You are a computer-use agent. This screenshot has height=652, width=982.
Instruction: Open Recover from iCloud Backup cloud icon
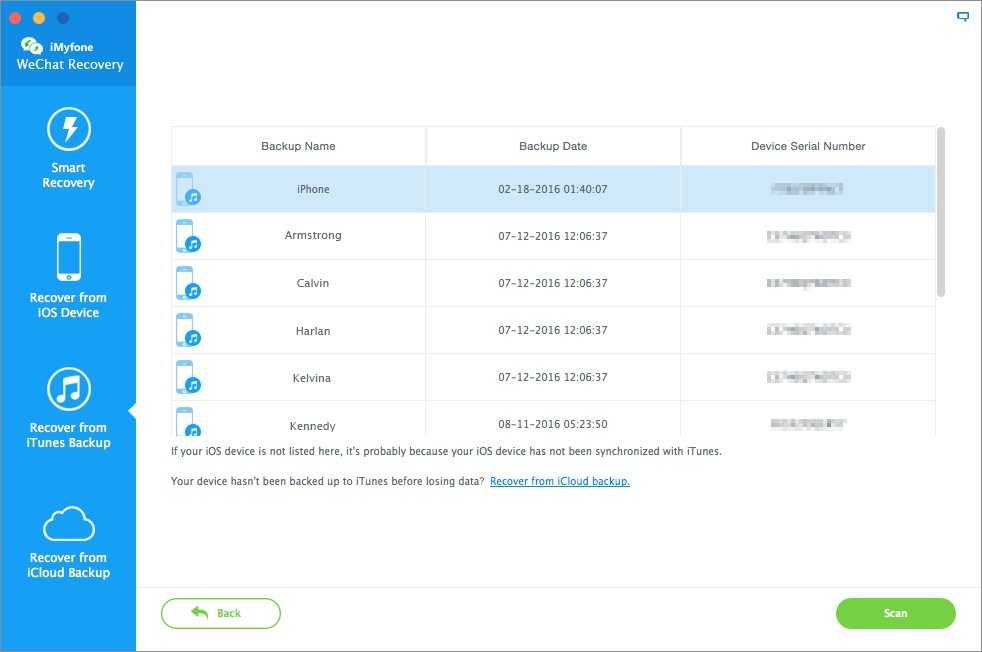pos(68,523)
